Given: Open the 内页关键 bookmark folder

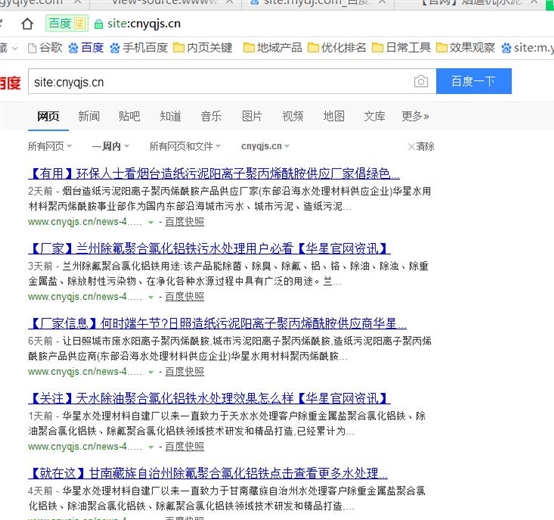Looking at the screenshot, I should (203, 47).
